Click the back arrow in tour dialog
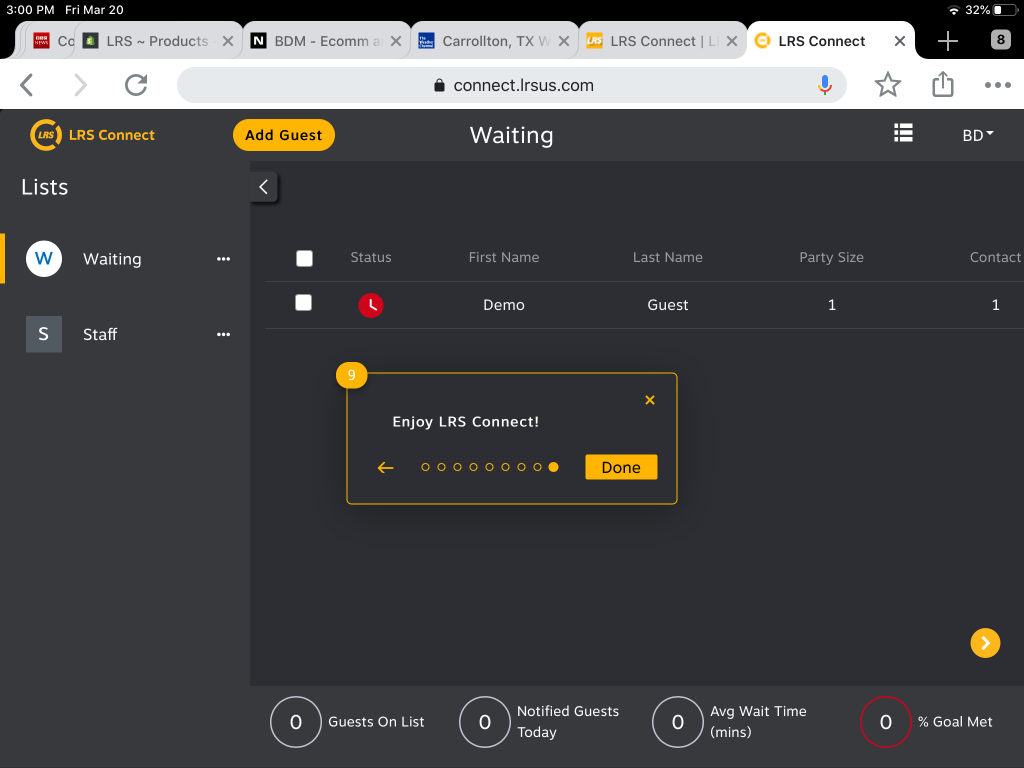The image size is (1024, 768). [x=386, y=467]
